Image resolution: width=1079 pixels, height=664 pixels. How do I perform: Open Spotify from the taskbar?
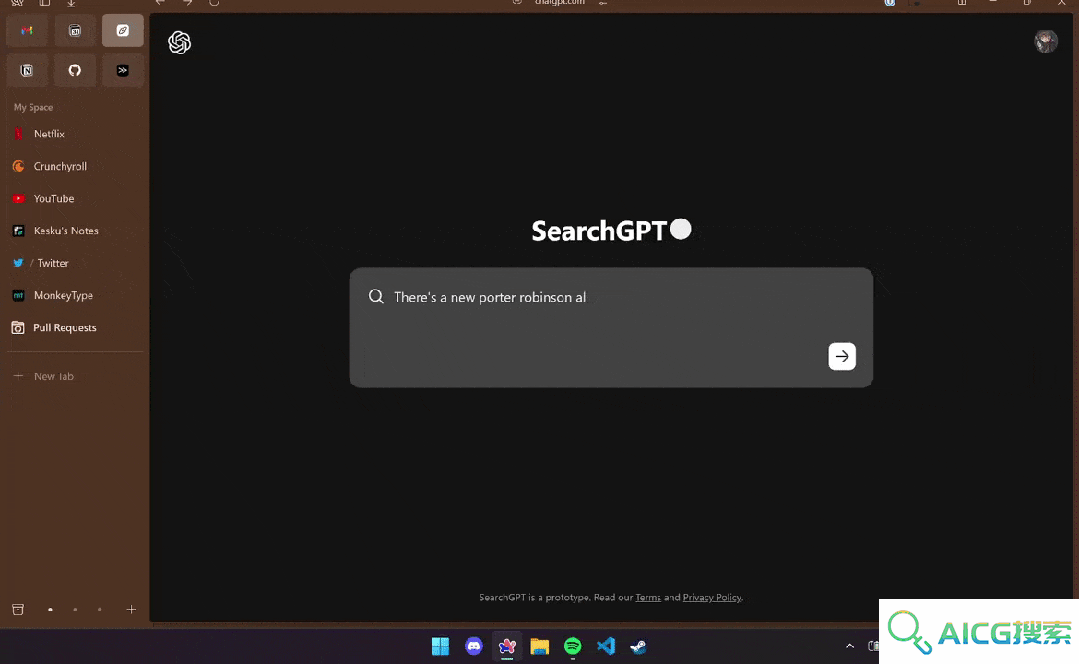[573, 646]
